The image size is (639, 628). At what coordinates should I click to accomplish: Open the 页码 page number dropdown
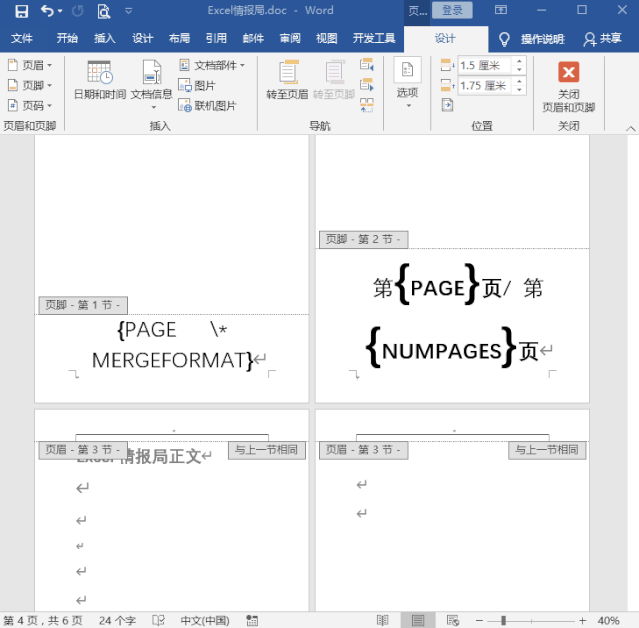(30, 106)
